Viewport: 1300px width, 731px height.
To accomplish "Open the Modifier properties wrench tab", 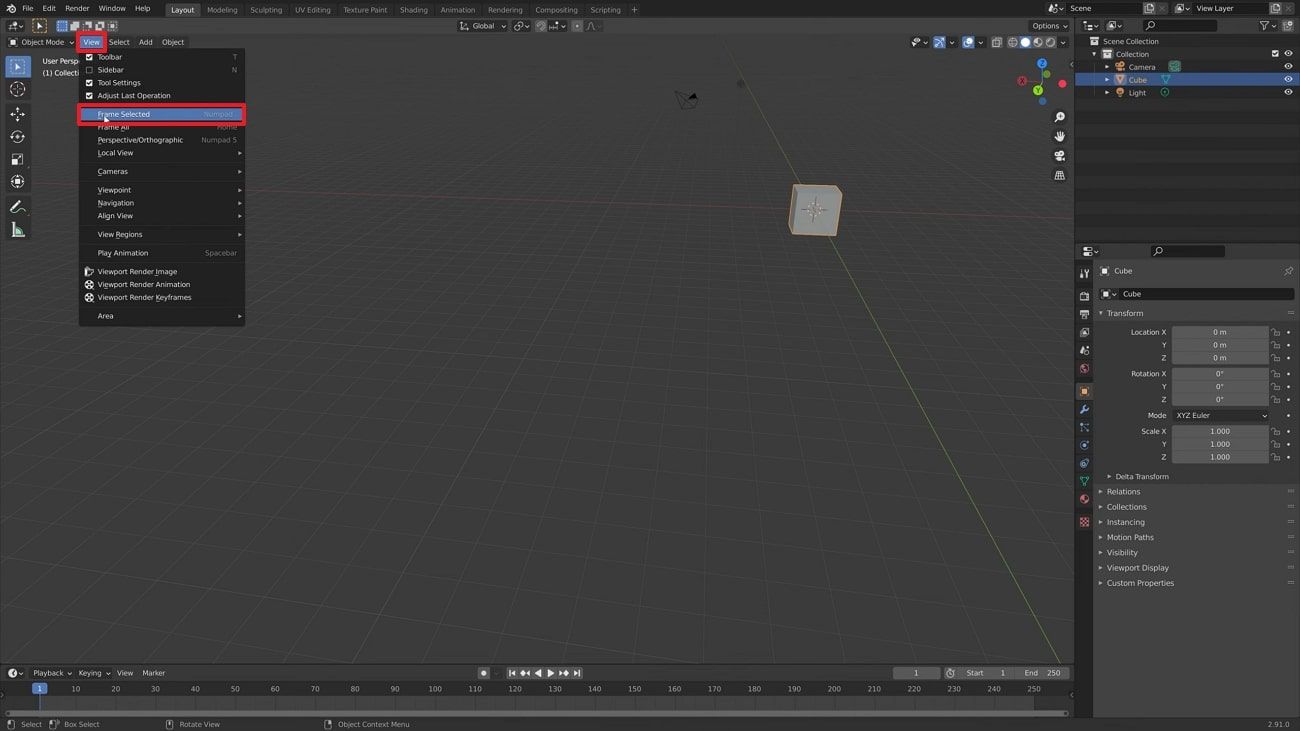I will click(1084, 409).
